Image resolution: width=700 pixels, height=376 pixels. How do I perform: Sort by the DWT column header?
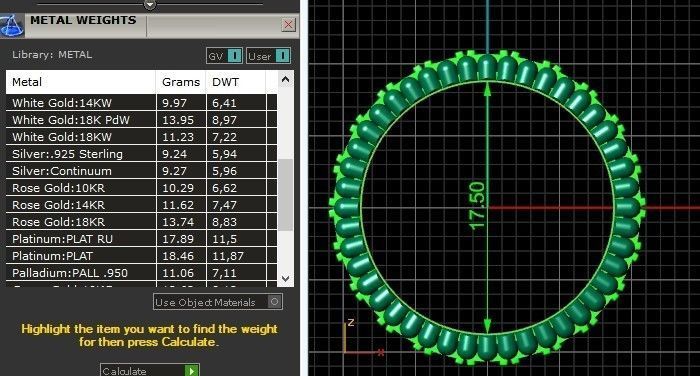coord(236,82)
